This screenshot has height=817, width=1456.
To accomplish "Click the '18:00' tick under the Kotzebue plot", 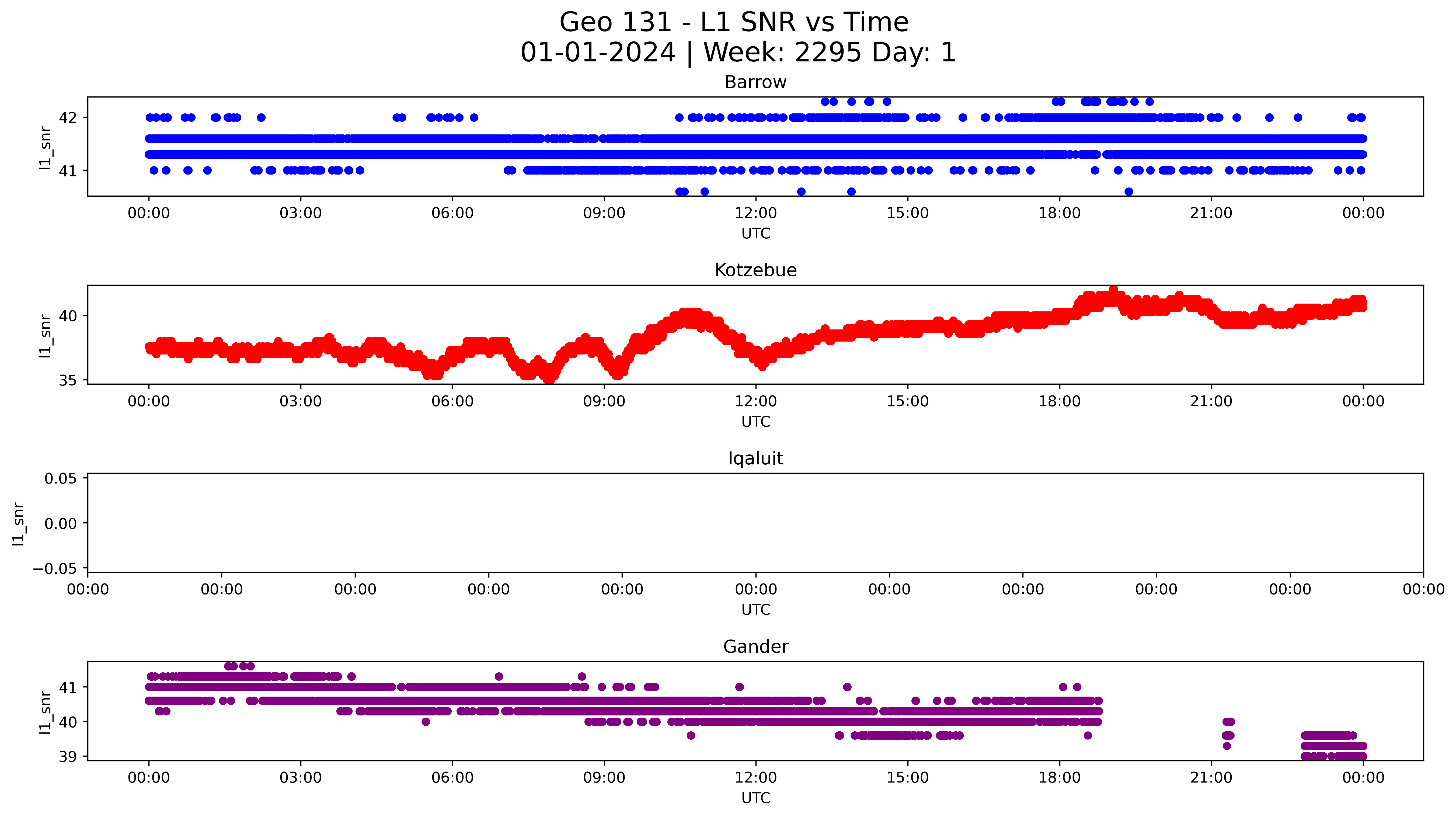I will point(1059,401).
